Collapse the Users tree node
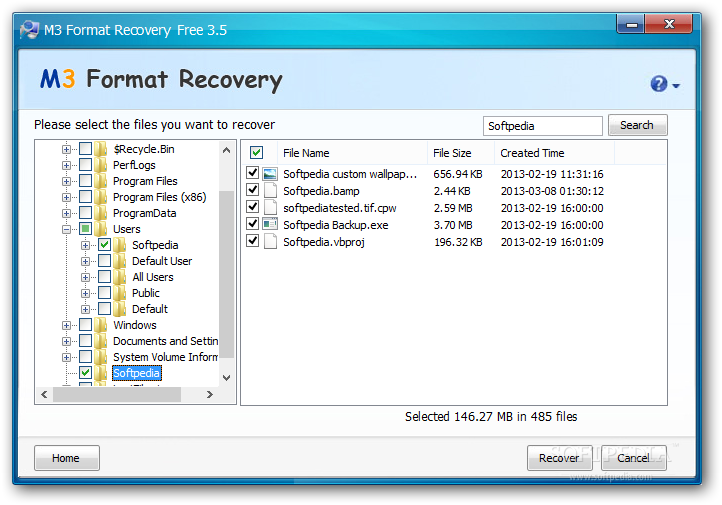 point(66,229)
